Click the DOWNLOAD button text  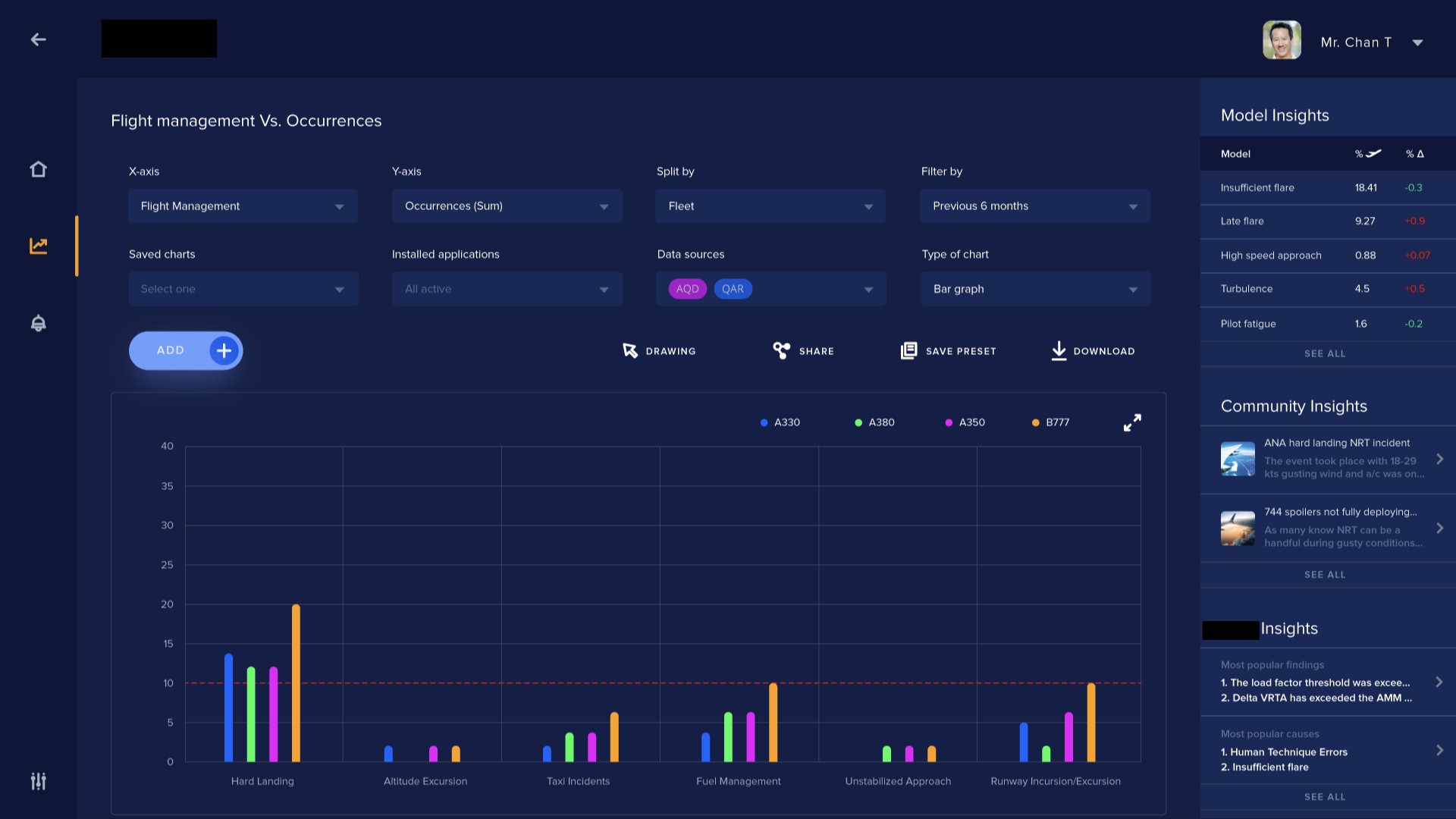click(1104, 351)
